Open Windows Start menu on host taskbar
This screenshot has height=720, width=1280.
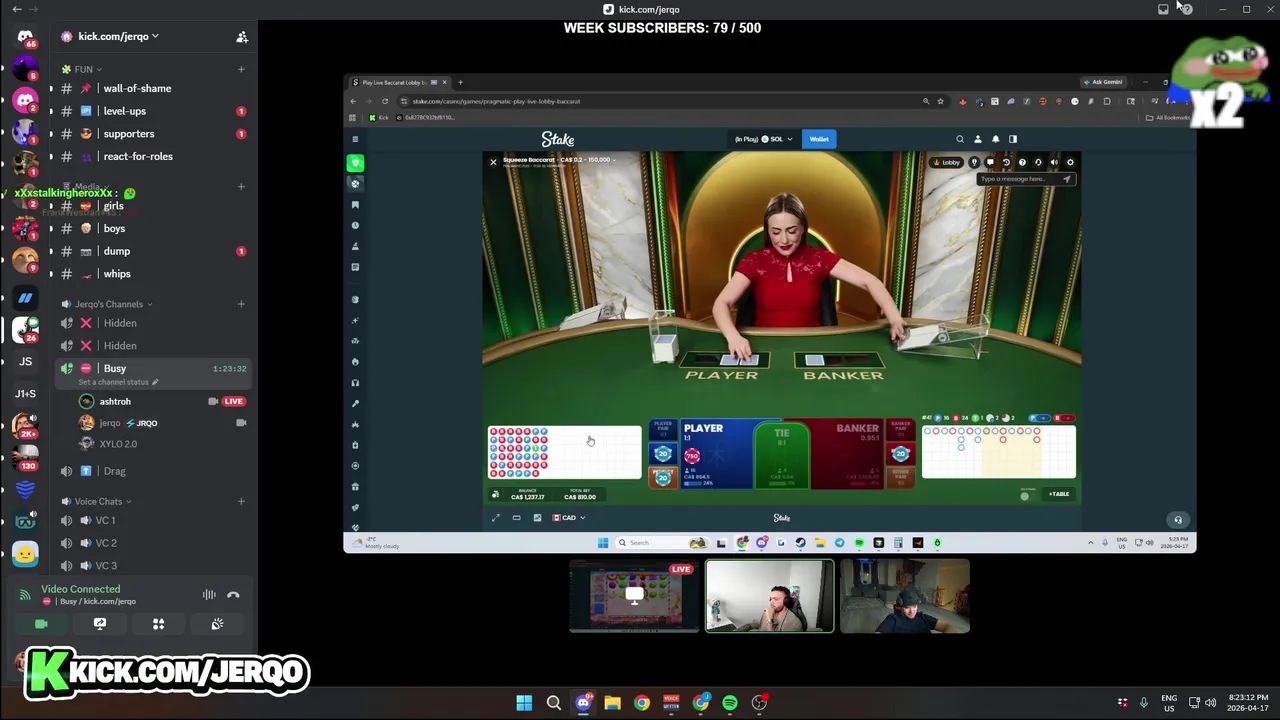click(x=524, y=703)
